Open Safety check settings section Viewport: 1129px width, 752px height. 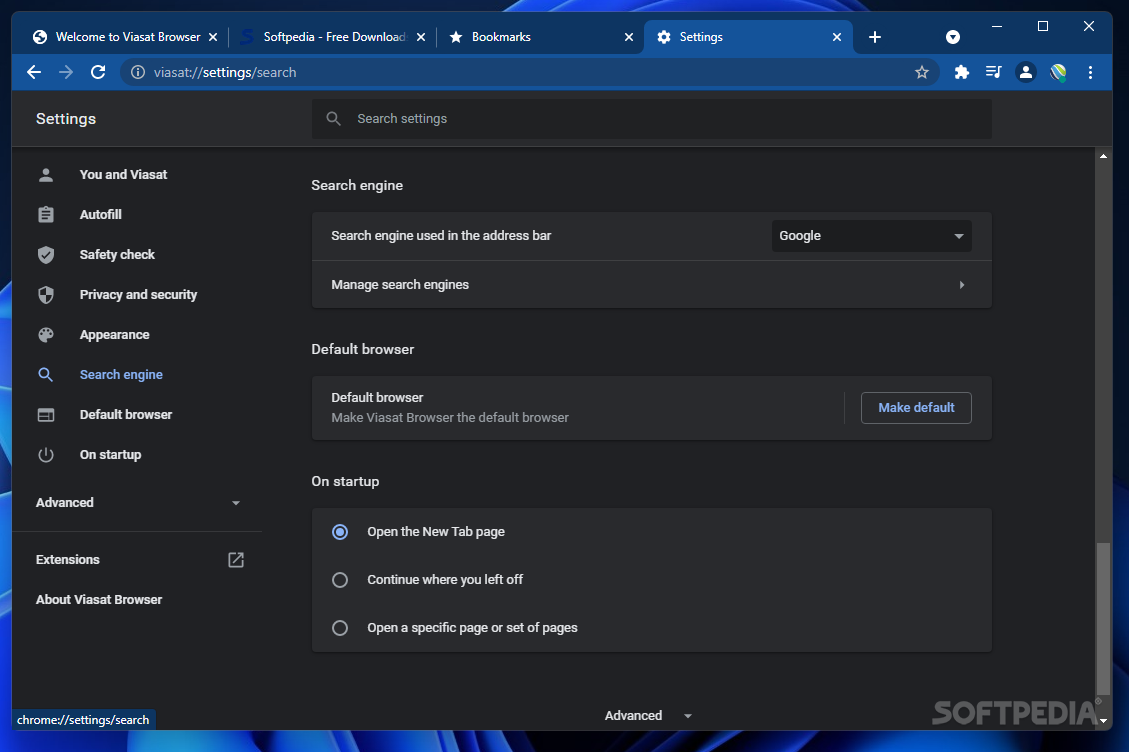[117, 254]
